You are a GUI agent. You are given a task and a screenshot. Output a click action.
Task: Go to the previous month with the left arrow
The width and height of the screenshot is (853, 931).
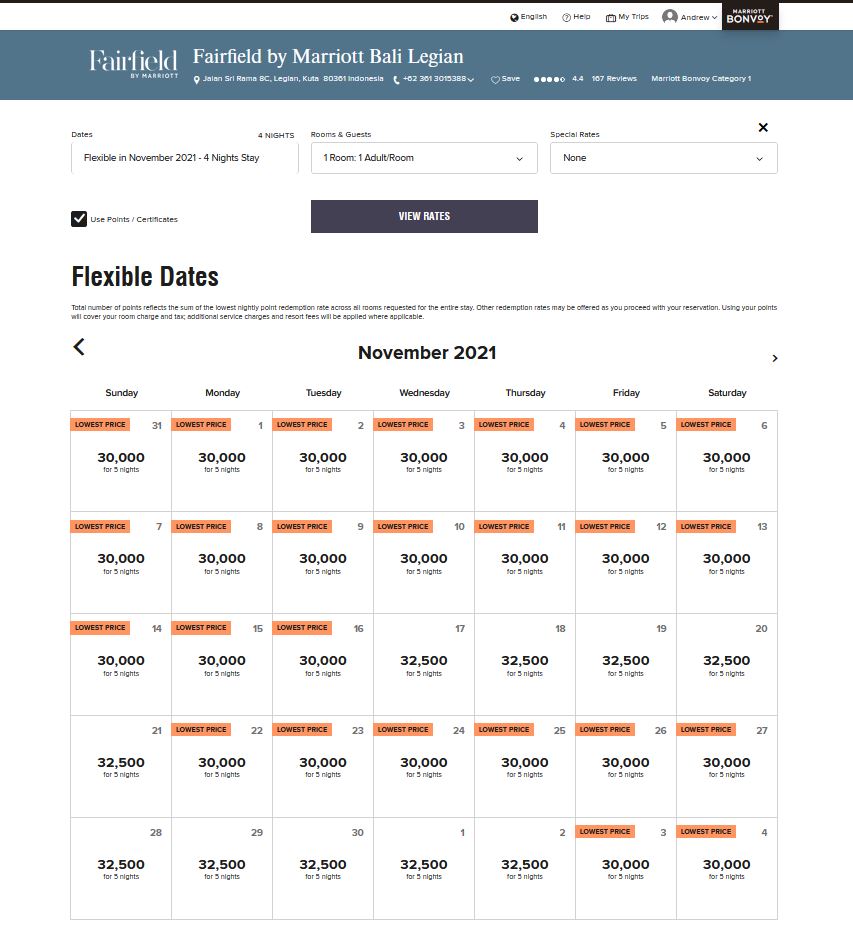point(79,347)
